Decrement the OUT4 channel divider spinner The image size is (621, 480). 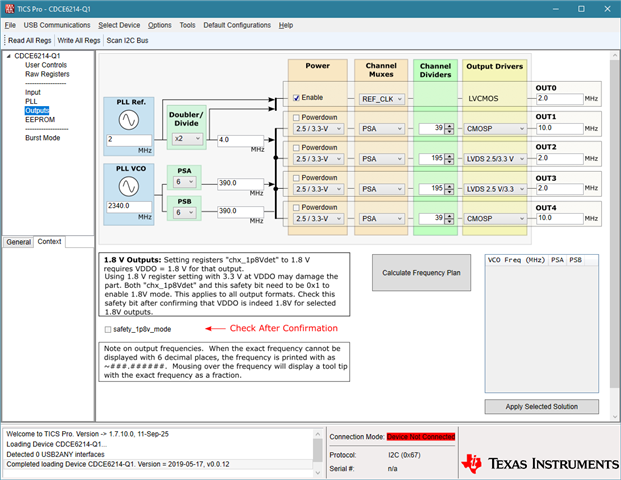[x=449, y=221]
